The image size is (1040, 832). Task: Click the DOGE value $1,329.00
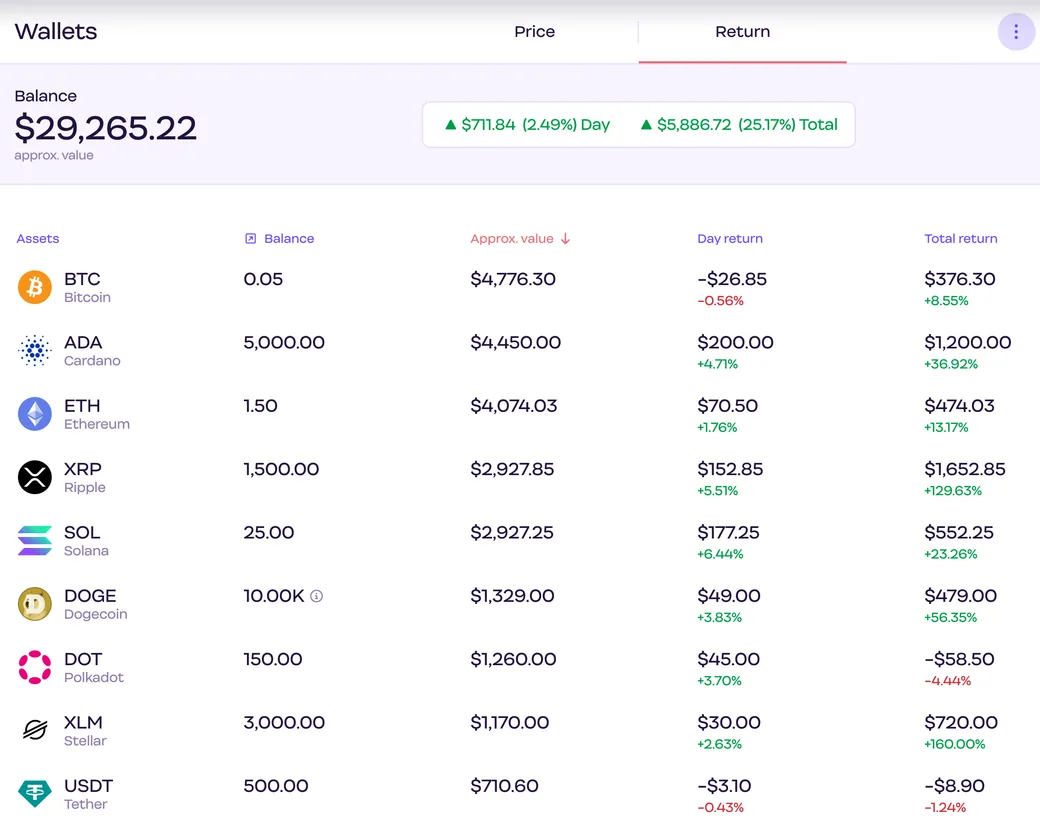(x=512, y=596)
